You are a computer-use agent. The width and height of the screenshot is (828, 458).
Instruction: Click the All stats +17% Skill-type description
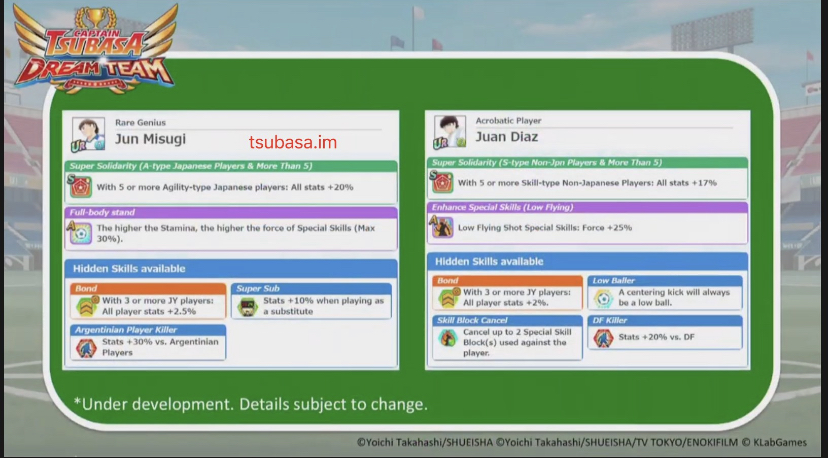[587, 183]
